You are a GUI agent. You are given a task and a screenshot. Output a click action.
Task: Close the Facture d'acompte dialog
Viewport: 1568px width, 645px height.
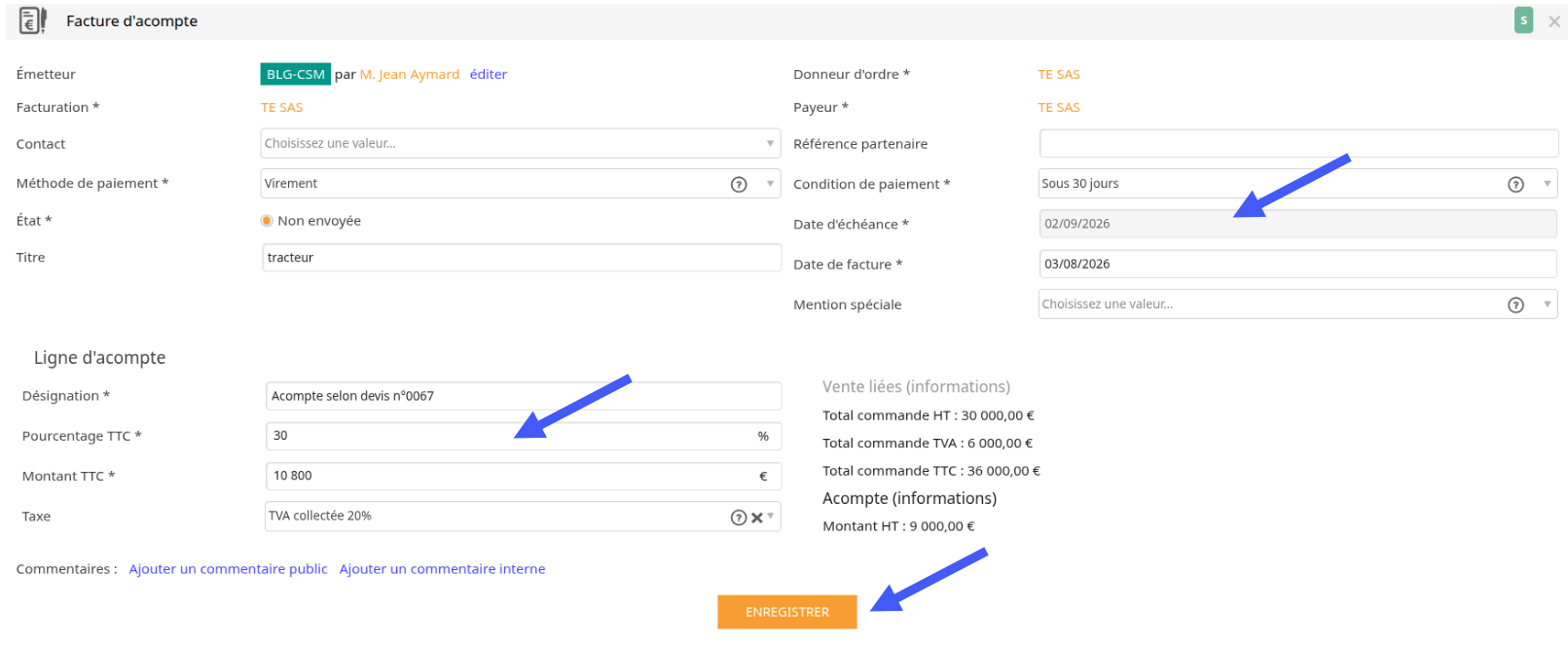coord(1553,21)
